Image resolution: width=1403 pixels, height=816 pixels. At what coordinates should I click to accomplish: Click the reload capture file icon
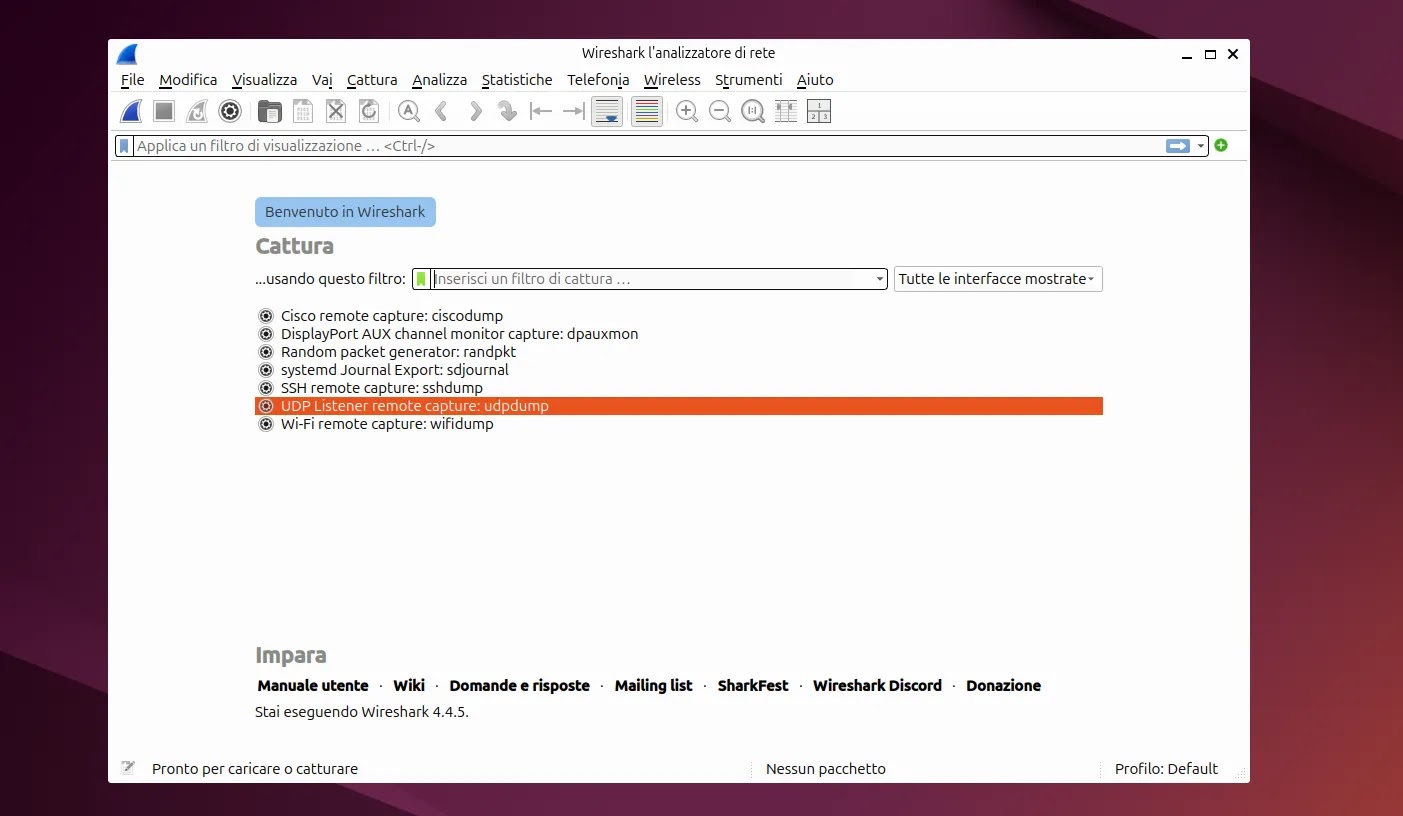coord(369,111)
